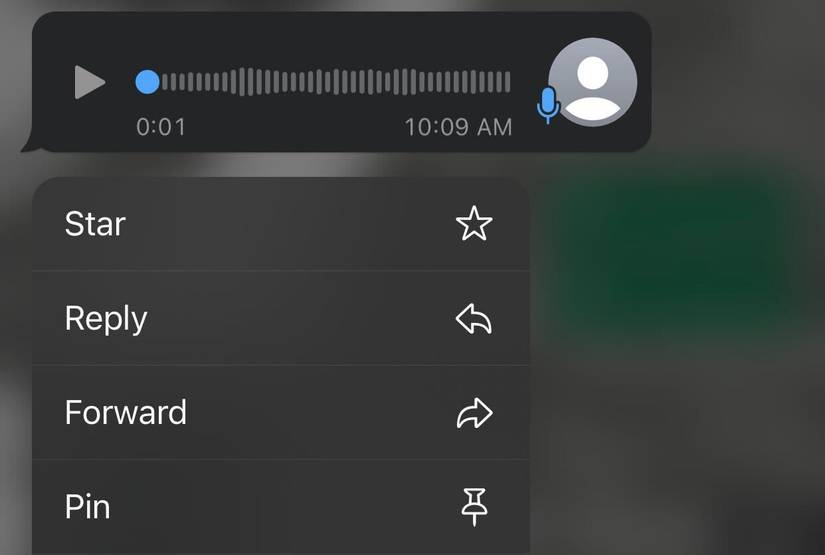Image resolution: width=825 pixels, height=555 pixels.
Task: Dismiss the menu by tapping the blurred background
Action: [x=679, y=447]
